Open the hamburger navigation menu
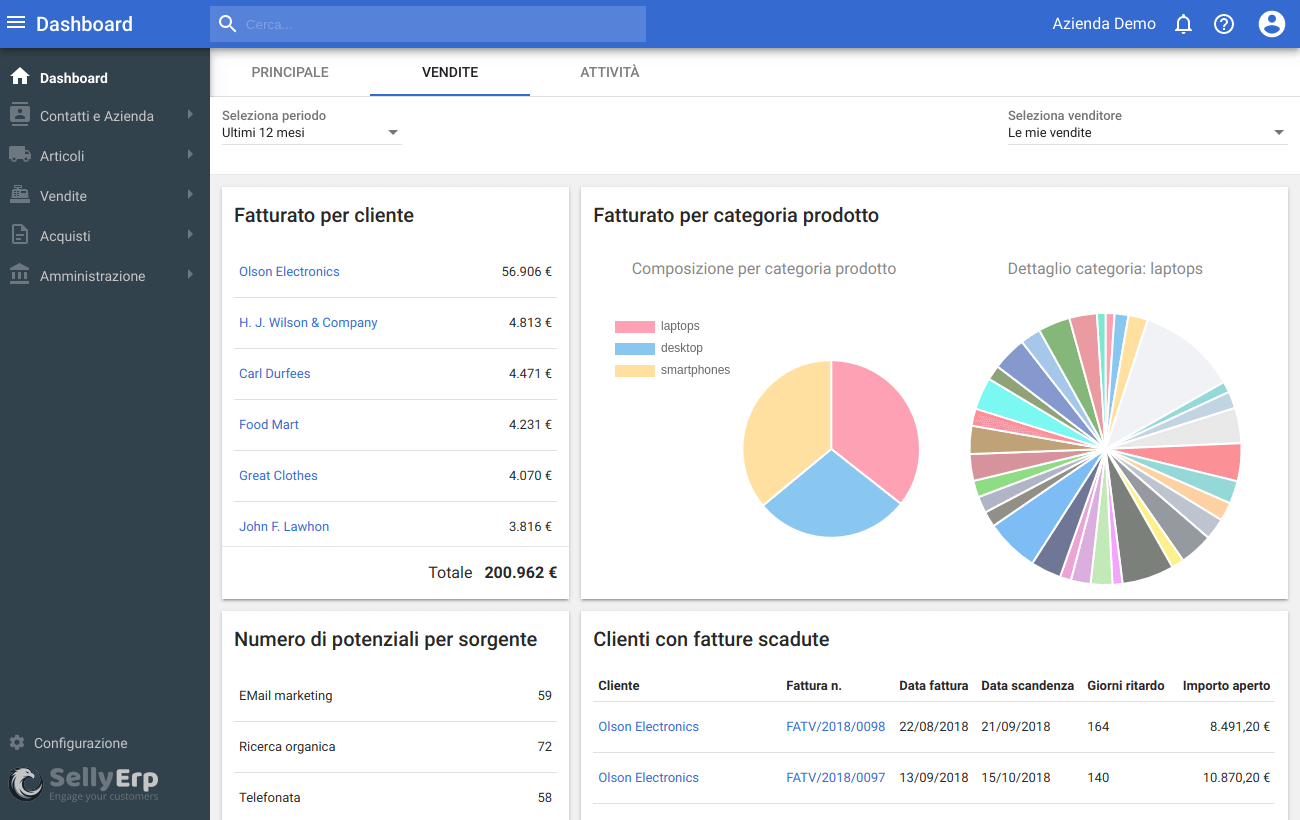1300x820 pixels. [x=16, y=23]
